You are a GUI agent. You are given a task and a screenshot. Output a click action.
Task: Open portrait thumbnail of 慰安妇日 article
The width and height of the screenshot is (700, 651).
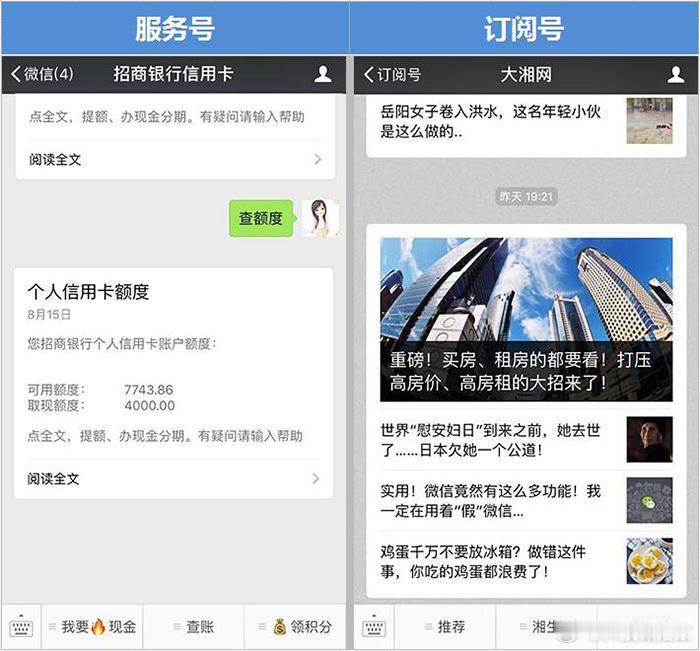pos(650,439)
